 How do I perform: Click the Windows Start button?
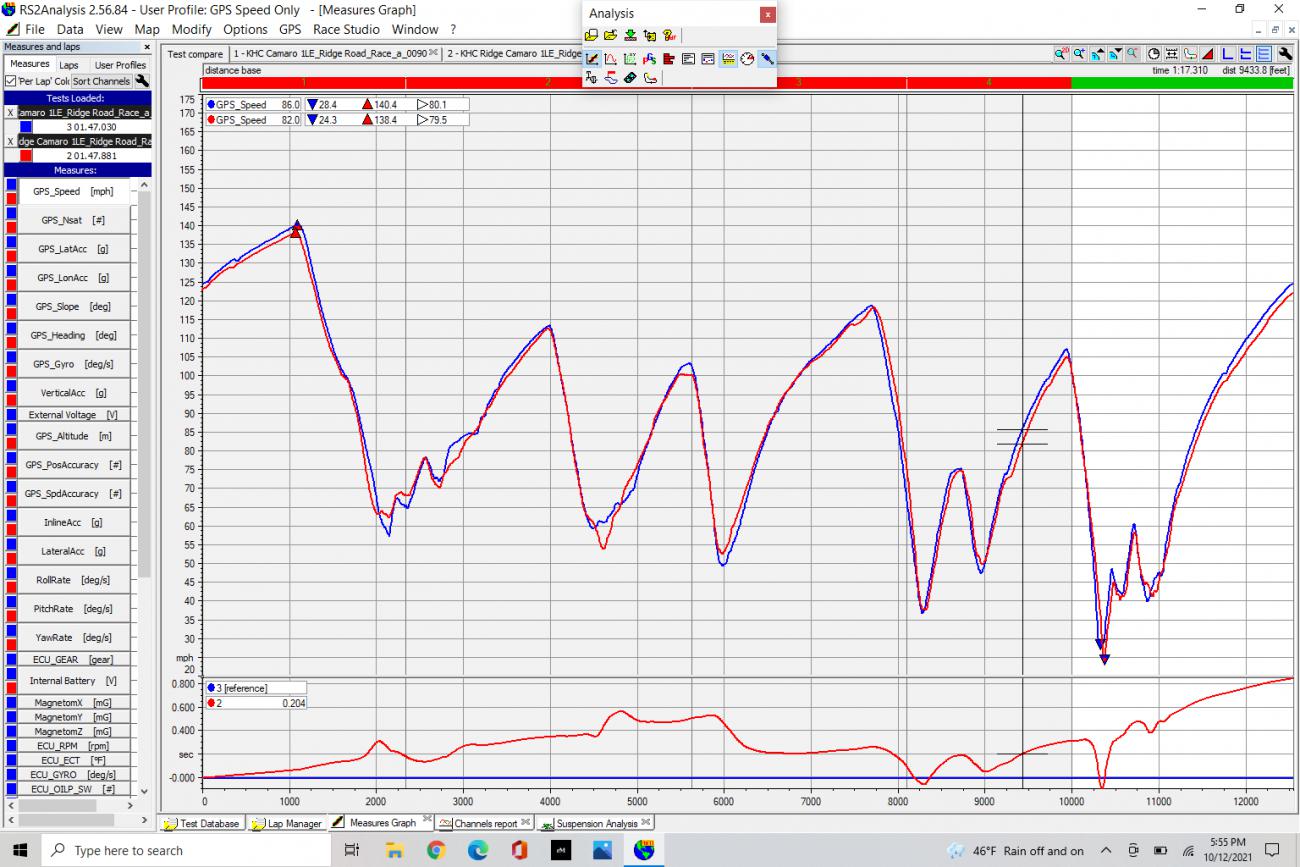(x=22, y=850)
